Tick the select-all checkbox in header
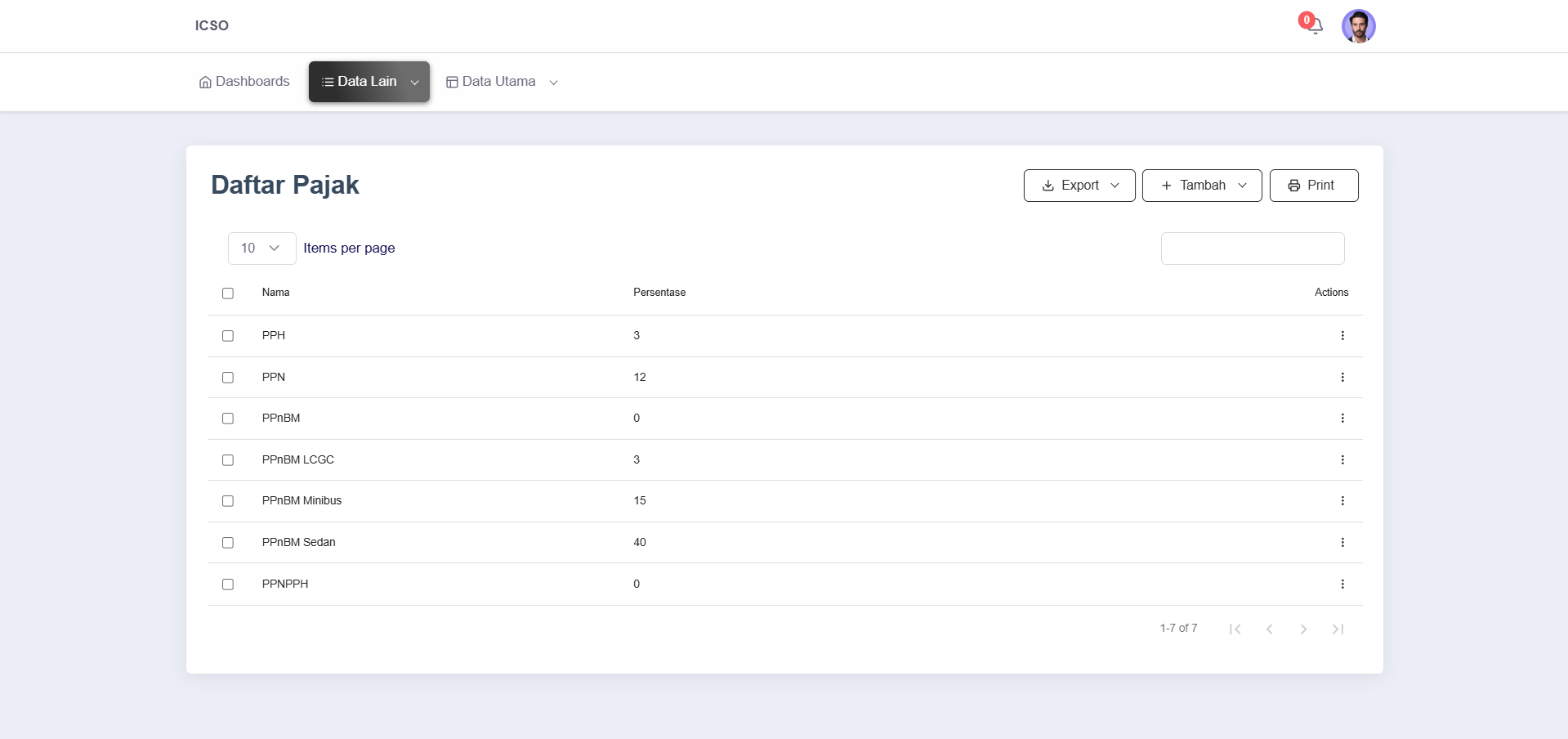This screenshot has height=739, width=1568. pyautogui.click(x=228, y=293)
